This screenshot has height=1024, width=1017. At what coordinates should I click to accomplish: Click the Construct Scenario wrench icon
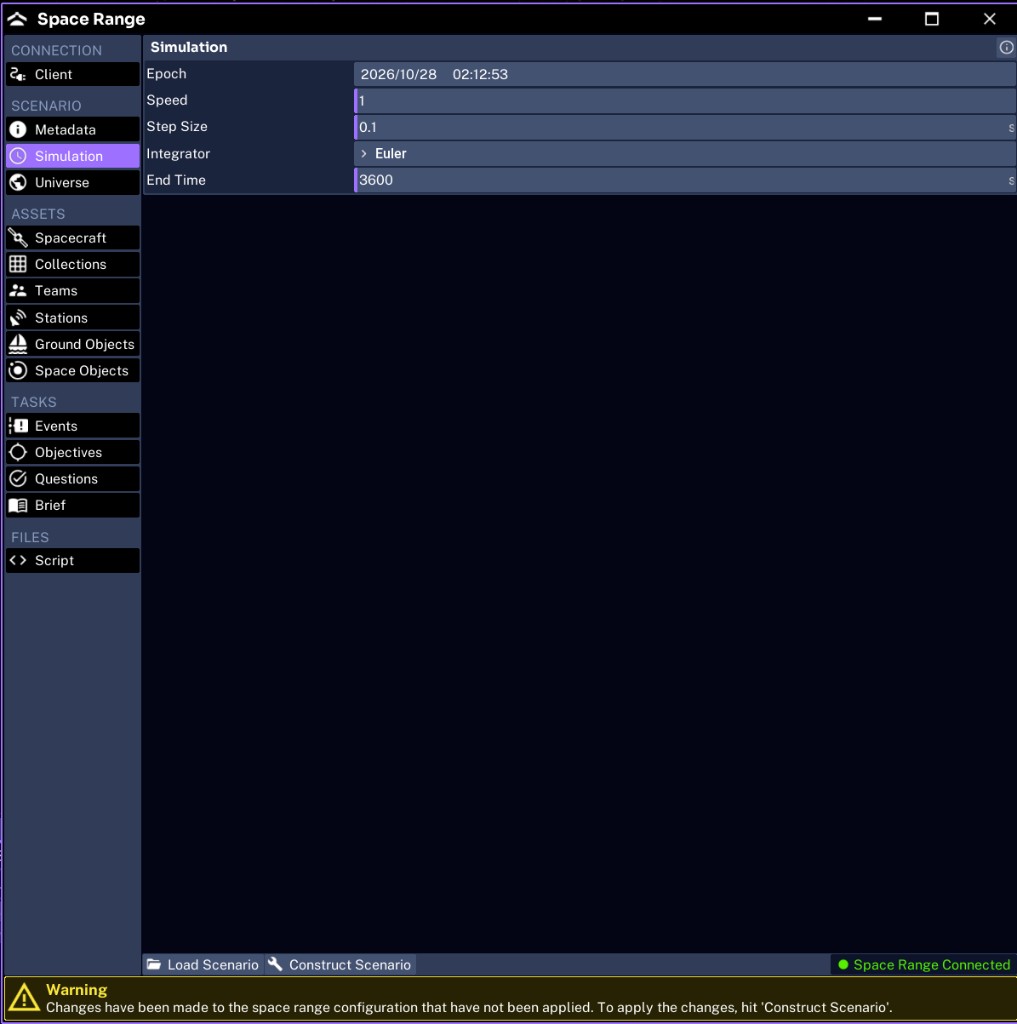pyautogui.click(x=275, y=964)
